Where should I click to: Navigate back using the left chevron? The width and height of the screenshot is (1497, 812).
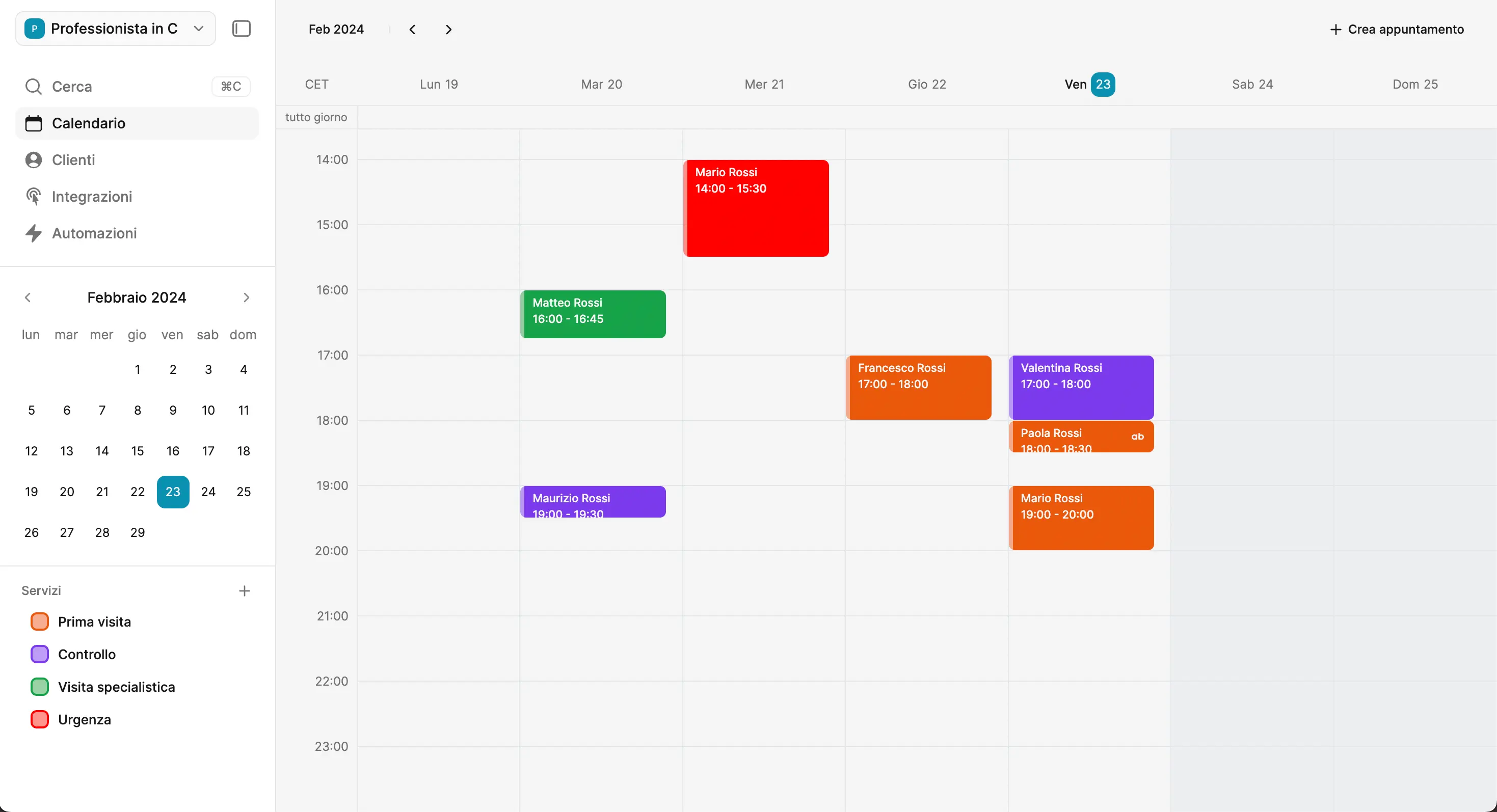click(x=412, y=29)
